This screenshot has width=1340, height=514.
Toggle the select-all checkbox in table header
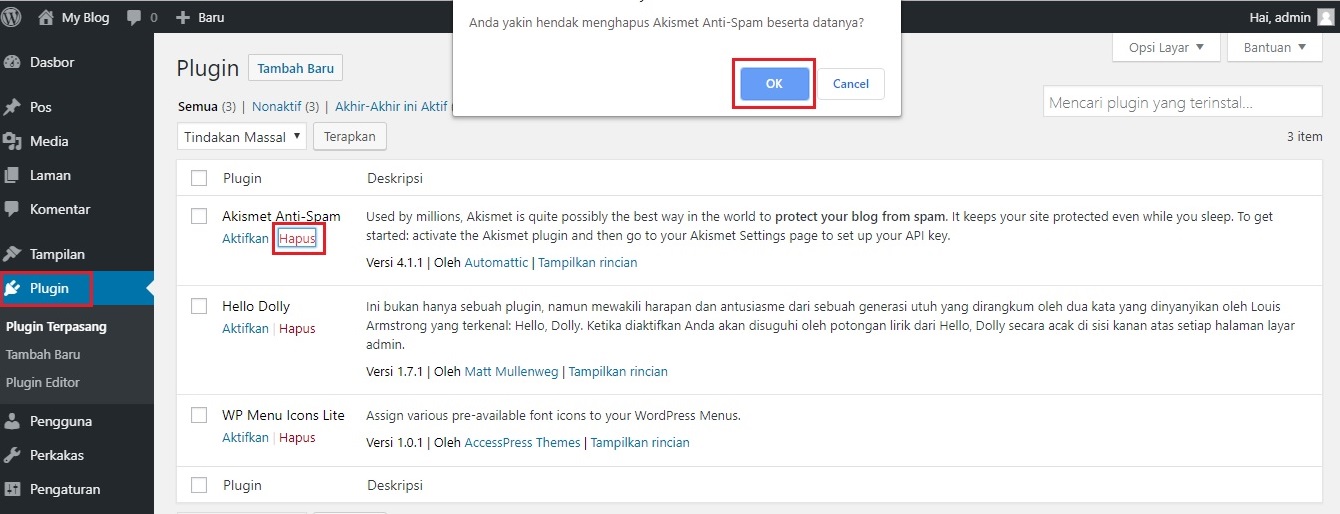[199, 178]
